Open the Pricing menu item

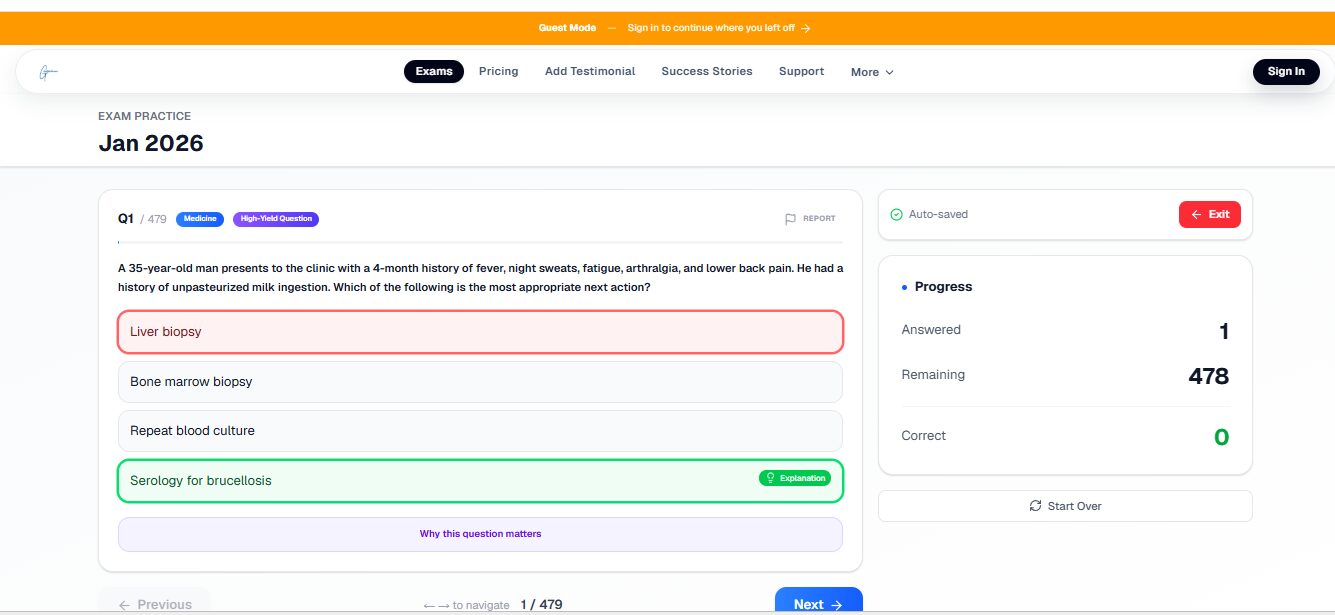click(x=498, y=71)
